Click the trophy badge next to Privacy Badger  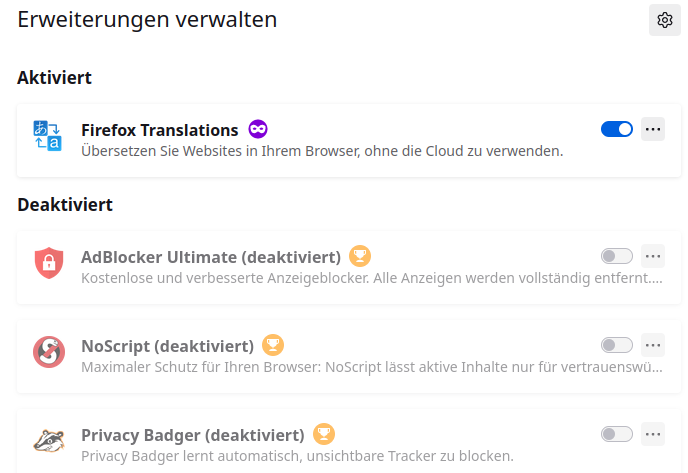point(323,434)
